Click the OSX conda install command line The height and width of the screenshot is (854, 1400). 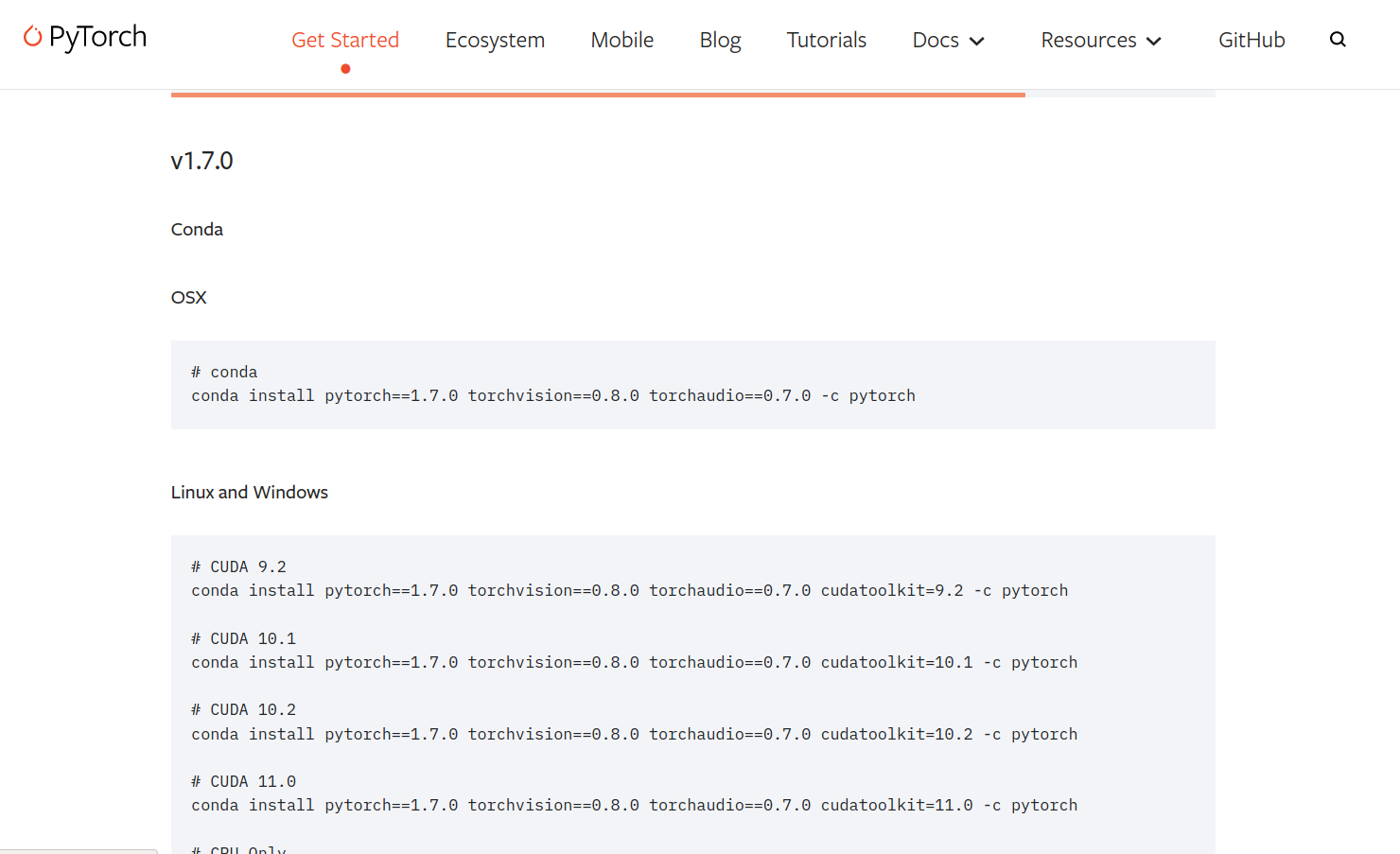pyautogui.click(x=553, y=395)
